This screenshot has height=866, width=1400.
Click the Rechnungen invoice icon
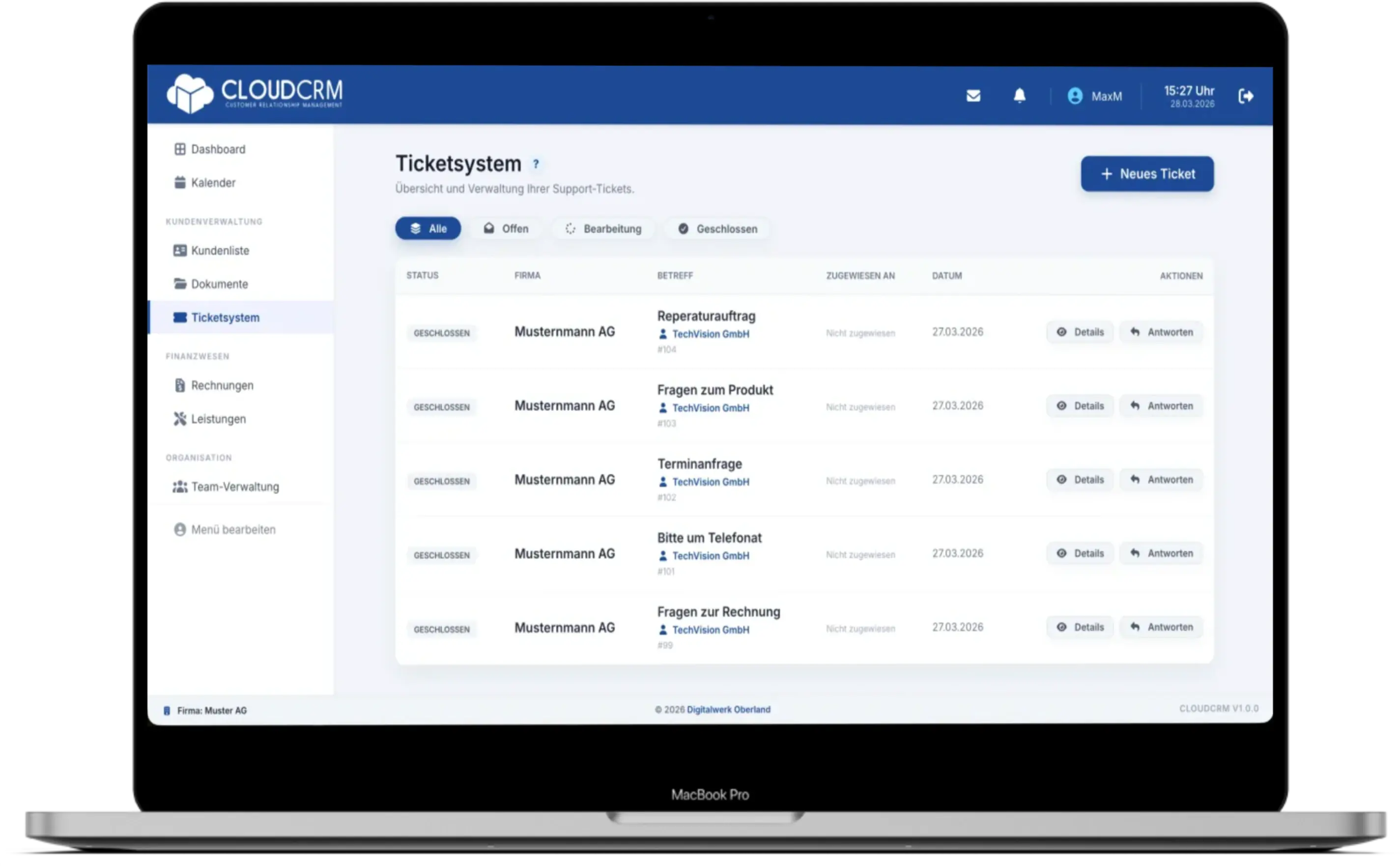coord(180,385)
